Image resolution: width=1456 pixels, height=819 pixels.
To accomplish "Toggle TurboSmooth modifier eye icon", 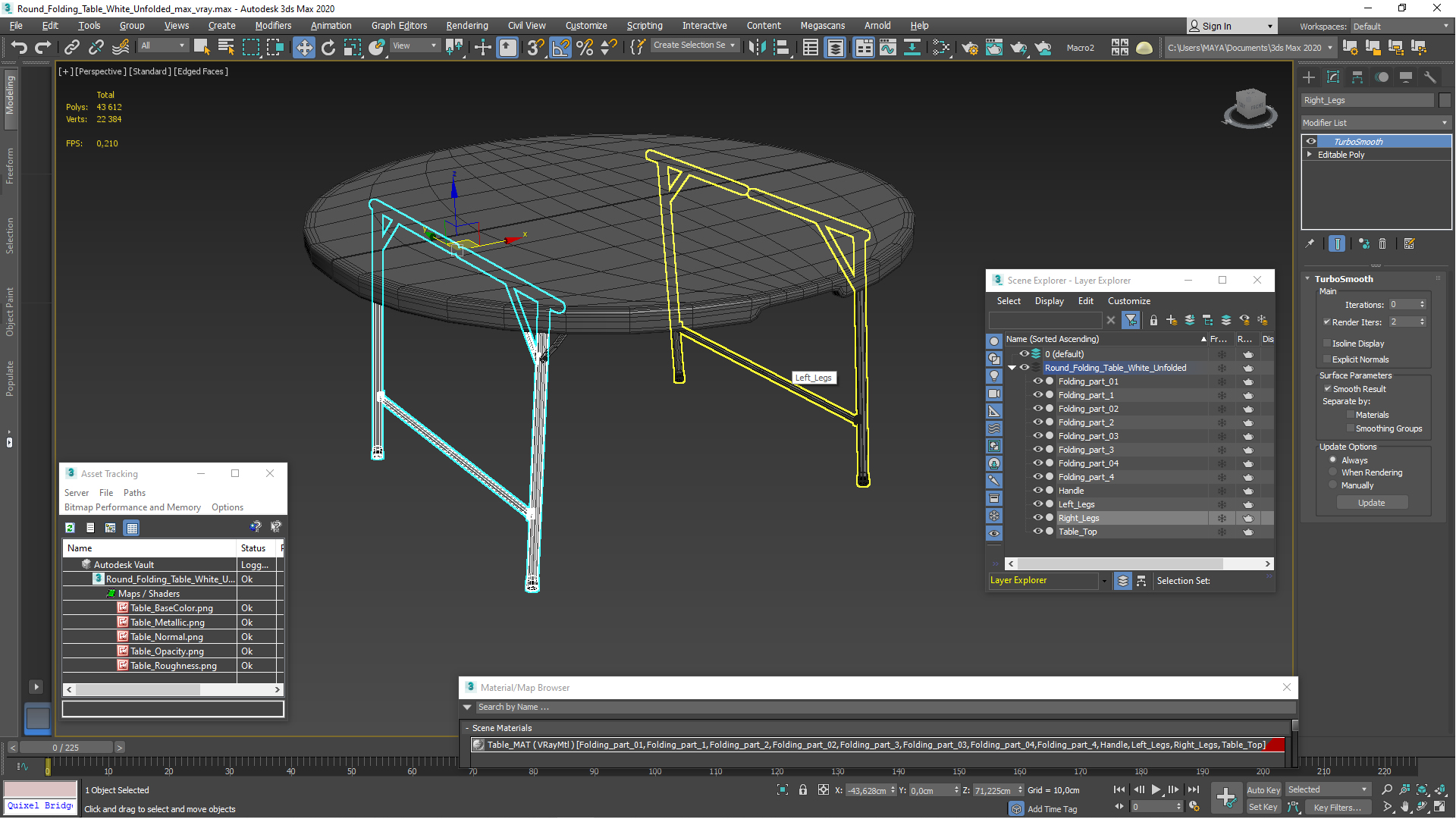I will point(1311,142).
